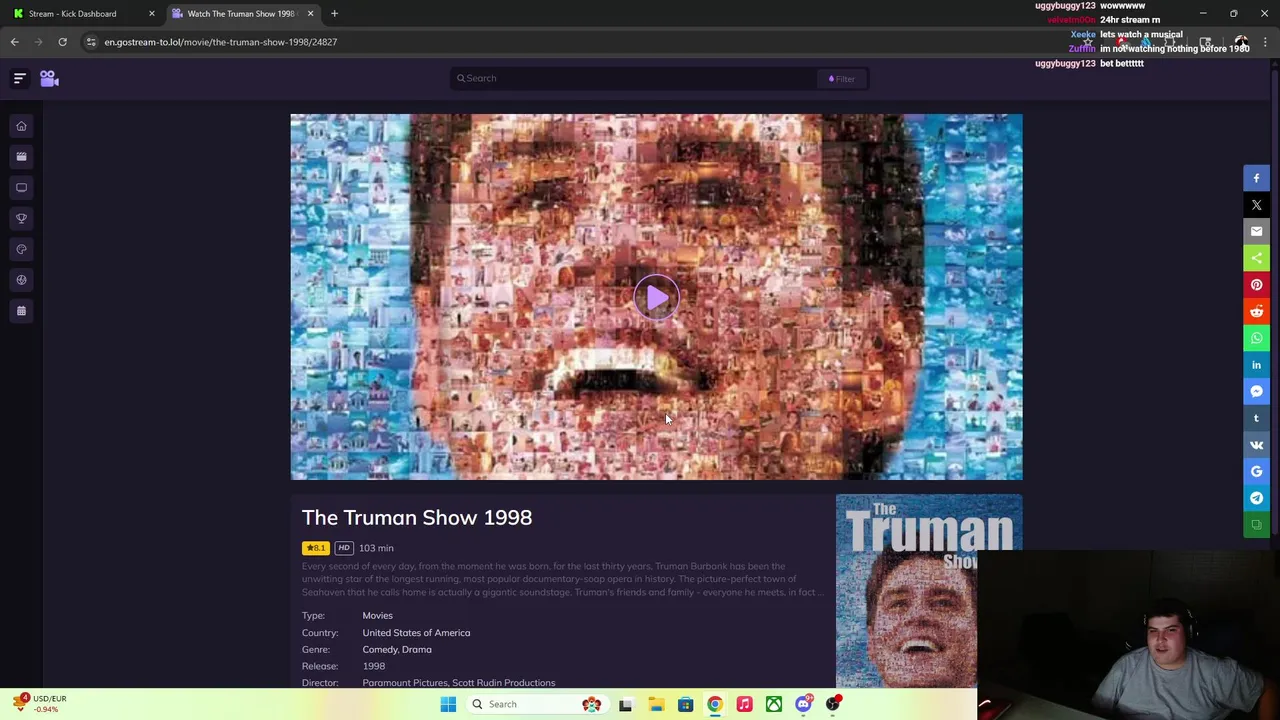Share on X
The width and height of the screenshot is (1280, 720).
point(1256,205)
